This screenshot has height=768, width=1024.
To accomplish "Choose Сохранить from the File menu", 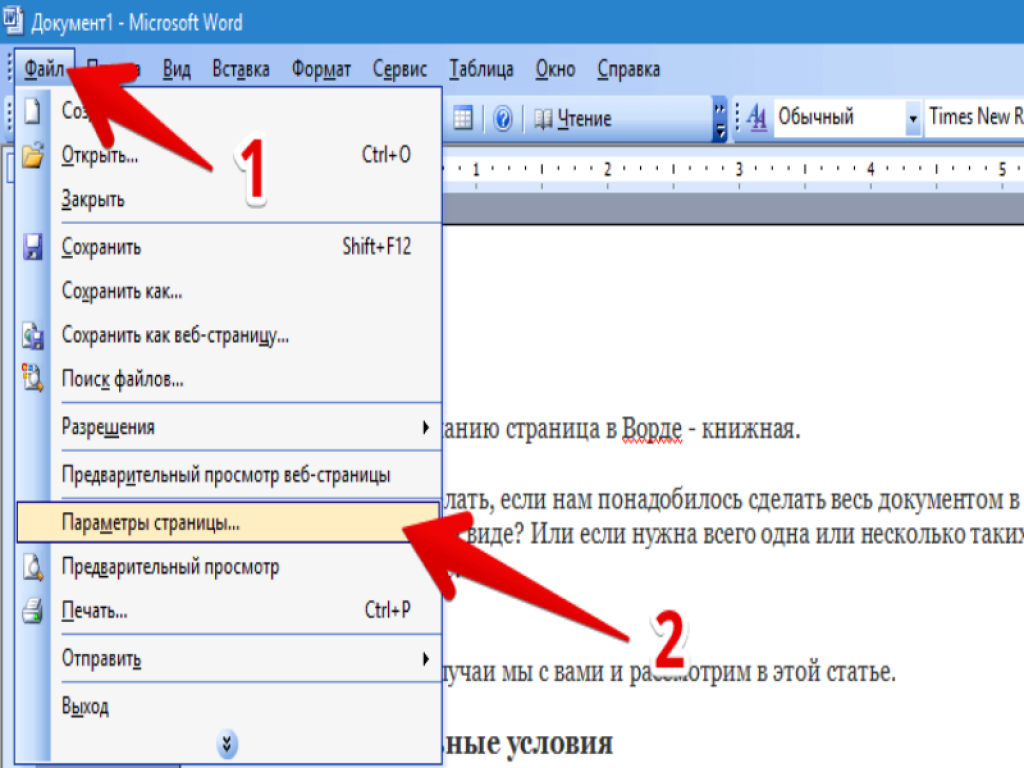I will pos(229,247).
